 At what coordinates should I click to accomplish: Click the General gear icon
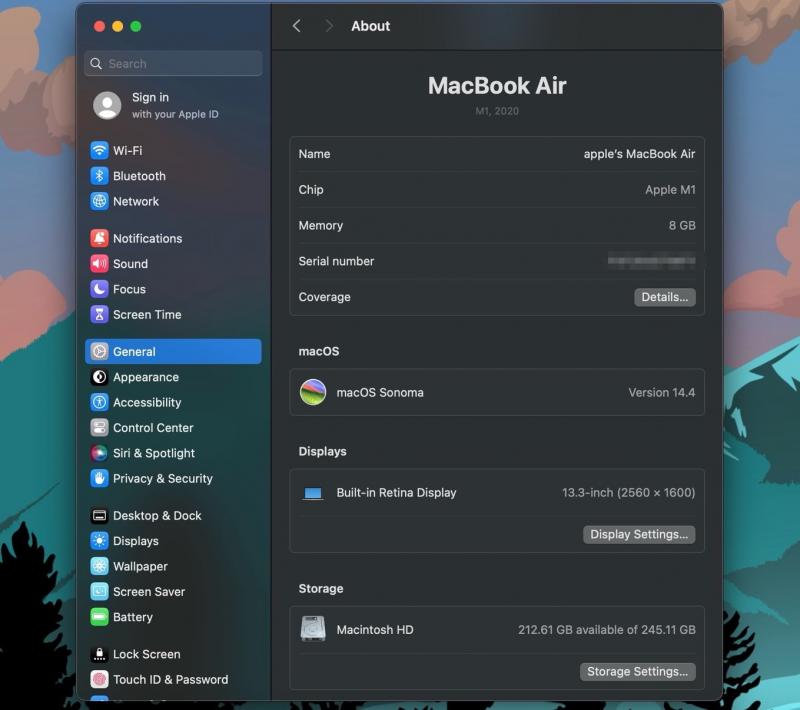(99, 351)
